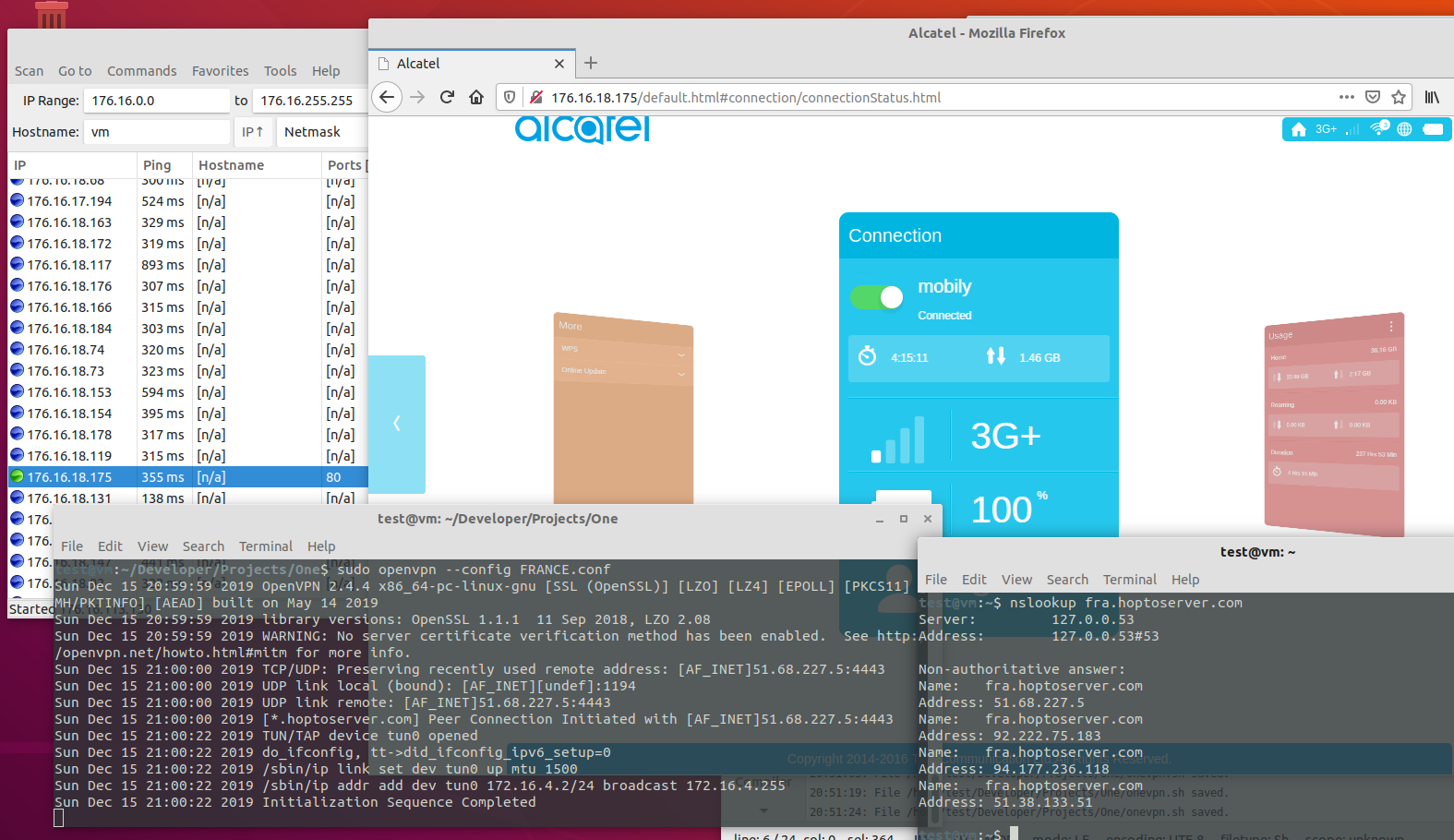Open the Edit menu in the openvpn terminal
Image resolution: width=1454 pixels, height=840 pixels.
pos(110,546)
